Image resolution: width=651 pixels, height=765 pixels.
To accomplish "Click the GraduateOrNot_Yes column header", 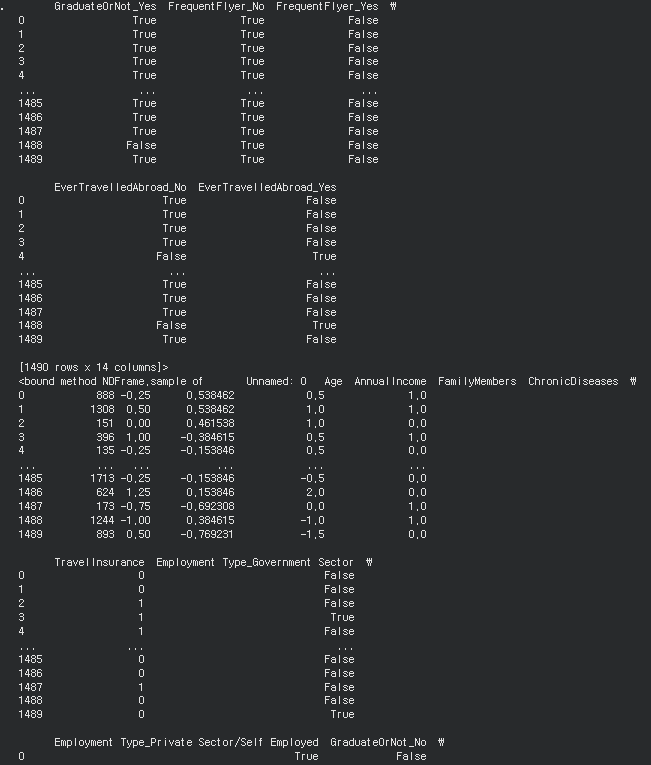I will tap(105, 6).
